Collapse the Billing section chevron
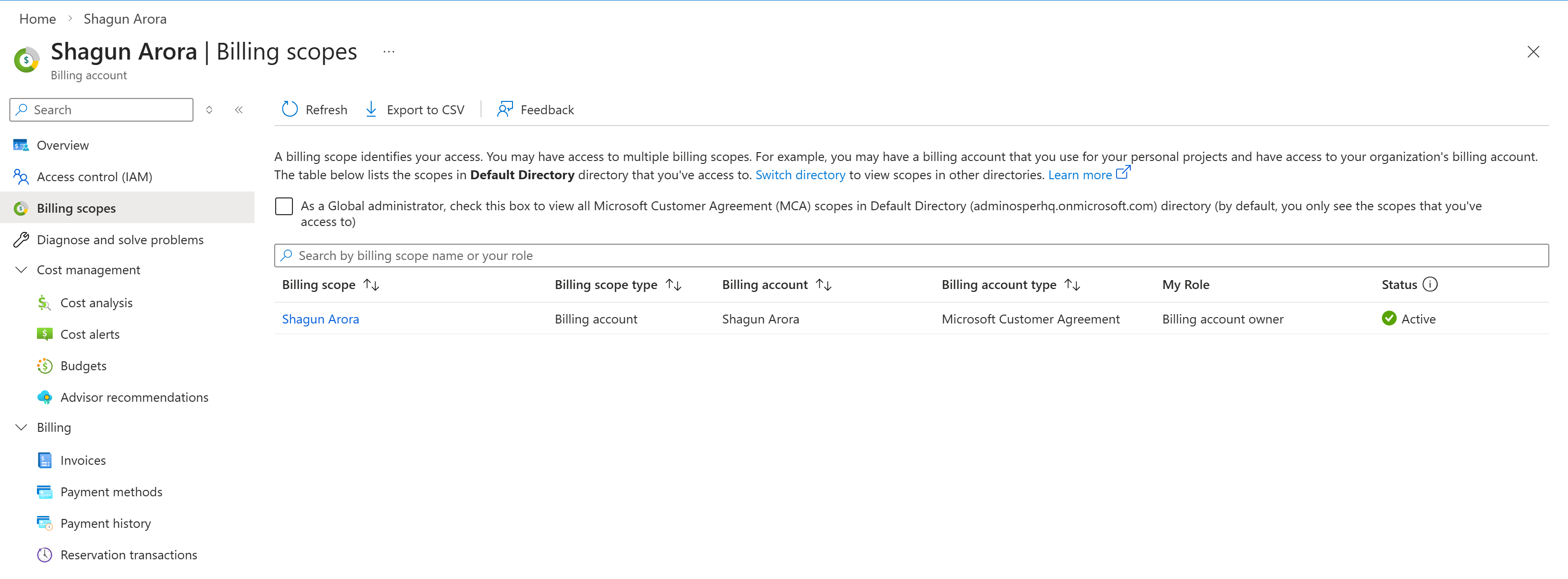Image resolution: width=1568 pixels, height=579 pixels. pos(21,427)
